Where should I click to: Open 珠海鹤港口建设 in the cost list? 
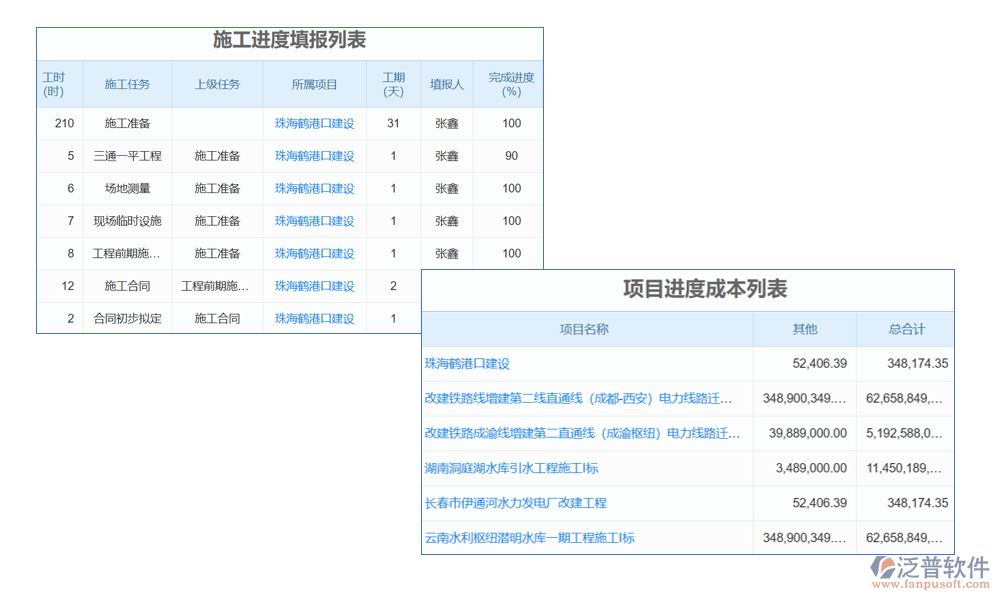pos(467,364)
